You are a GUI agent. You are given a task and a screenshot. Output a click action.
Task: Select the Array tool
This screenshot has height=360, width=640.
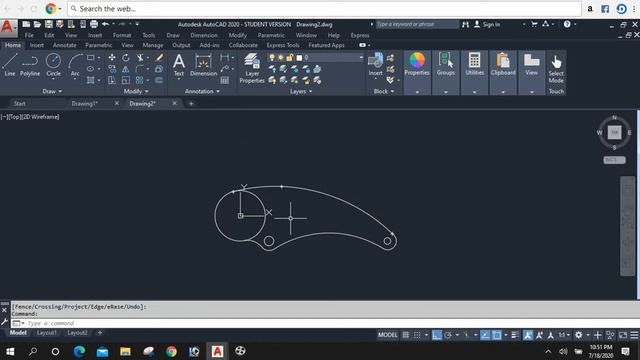[140, 80]
